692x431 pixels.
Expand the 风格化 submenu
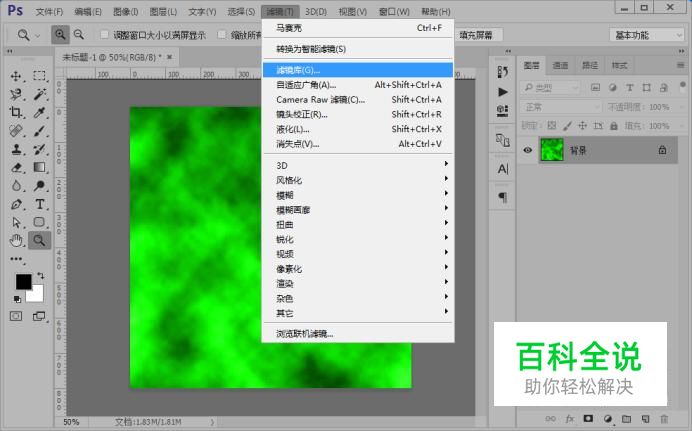tap(358, 180)
